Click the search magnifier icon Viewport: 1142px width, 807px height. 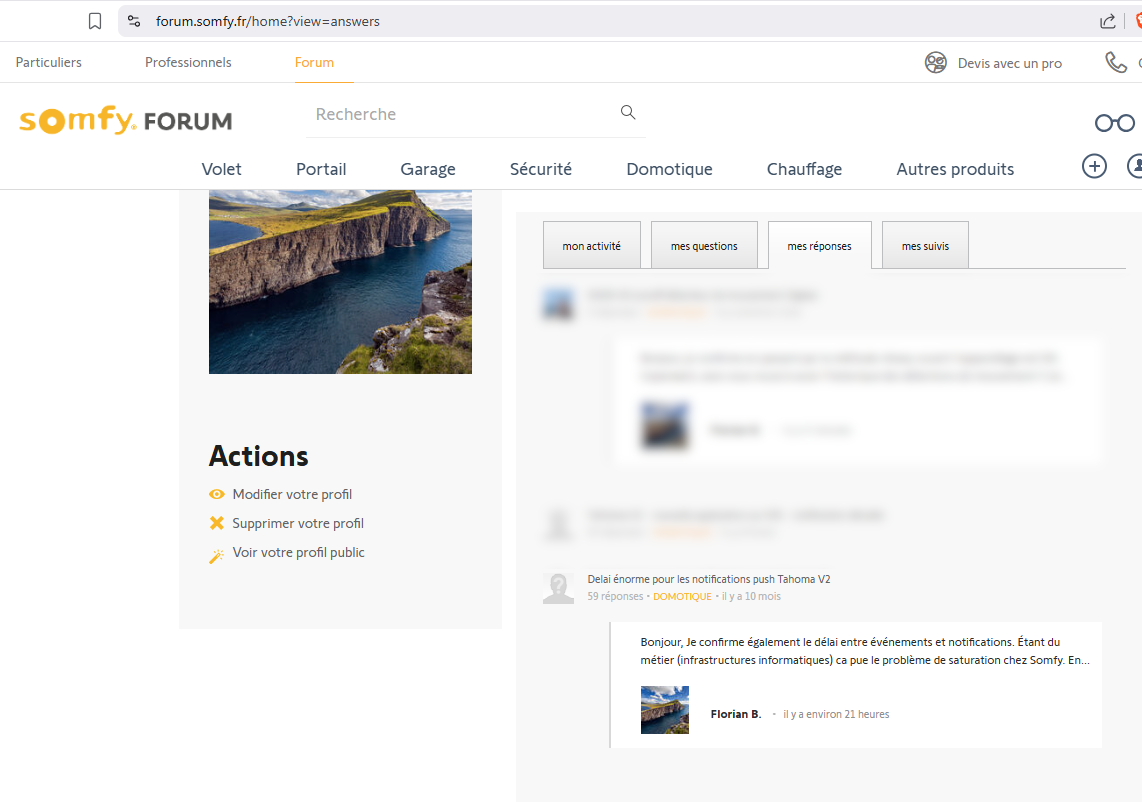(628, 113)
